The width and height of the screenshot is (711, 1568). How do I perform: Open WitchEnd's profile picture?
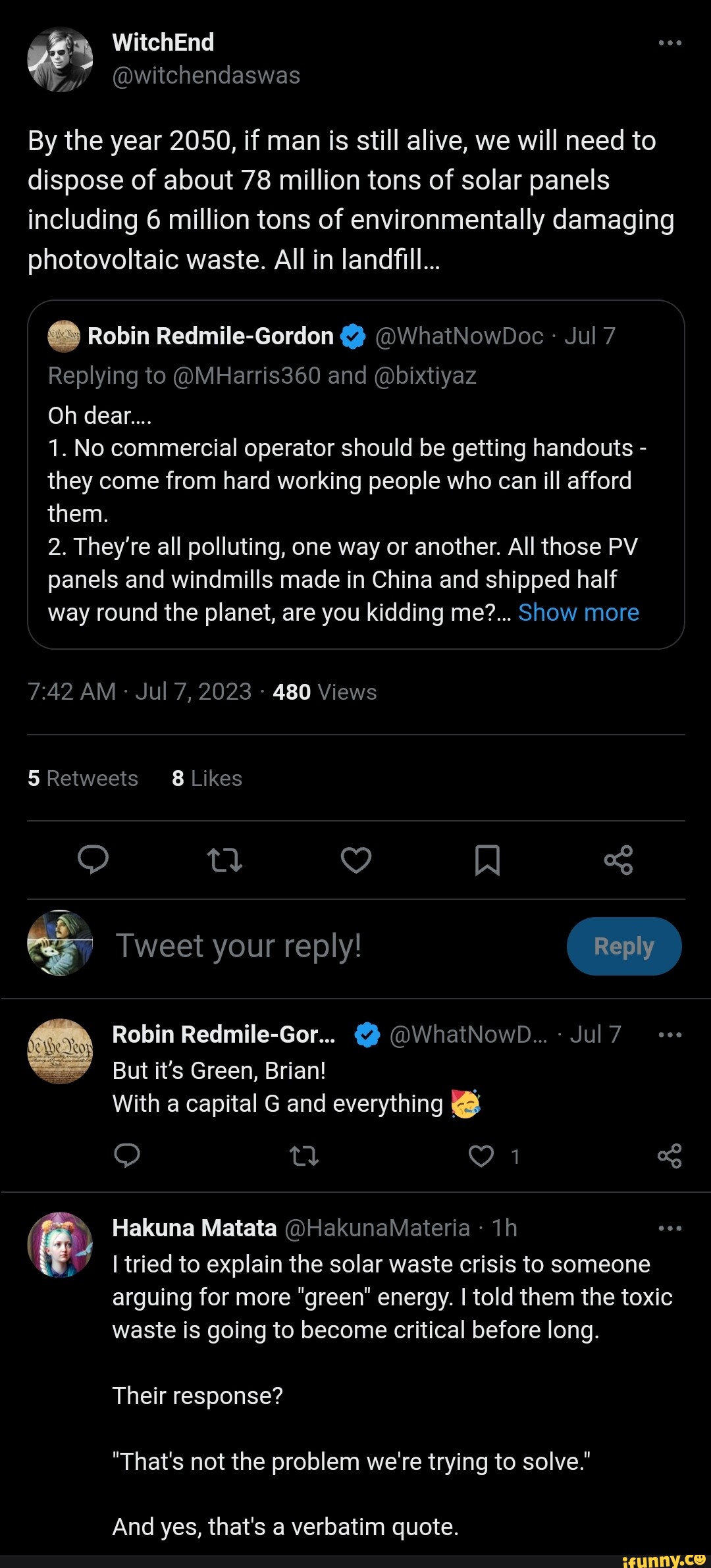pos(60,59)
